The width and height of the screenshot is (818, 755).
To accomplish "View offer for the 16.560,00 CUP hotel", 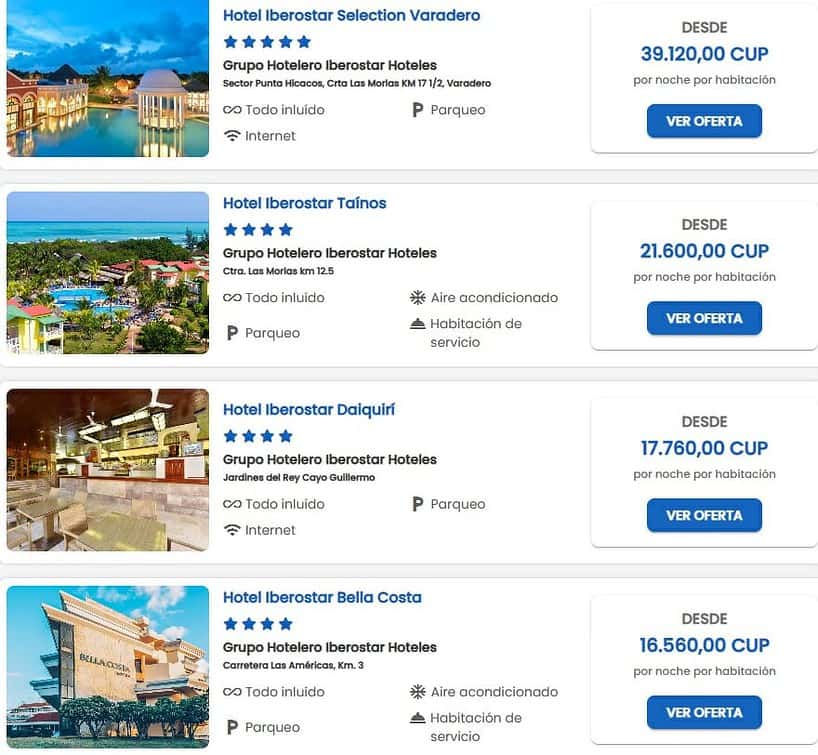I will (704, 713).
